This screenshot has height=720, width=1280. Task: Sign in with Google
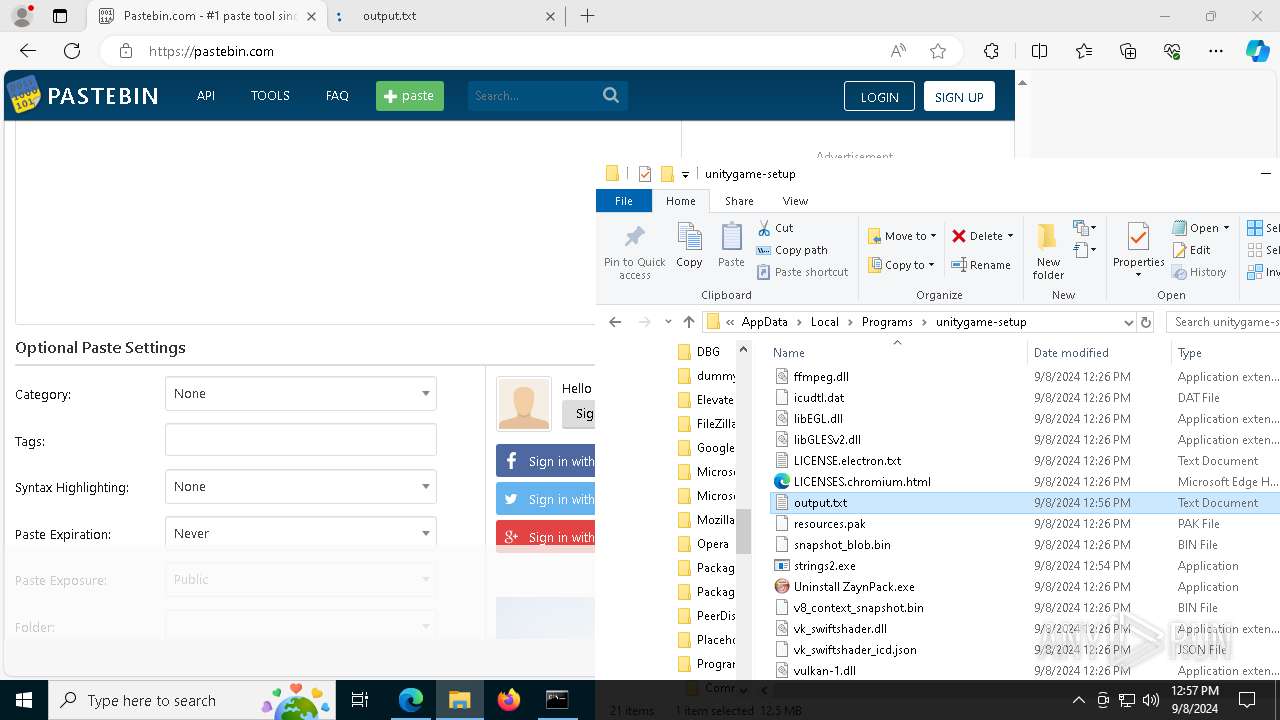click(546, 536)
